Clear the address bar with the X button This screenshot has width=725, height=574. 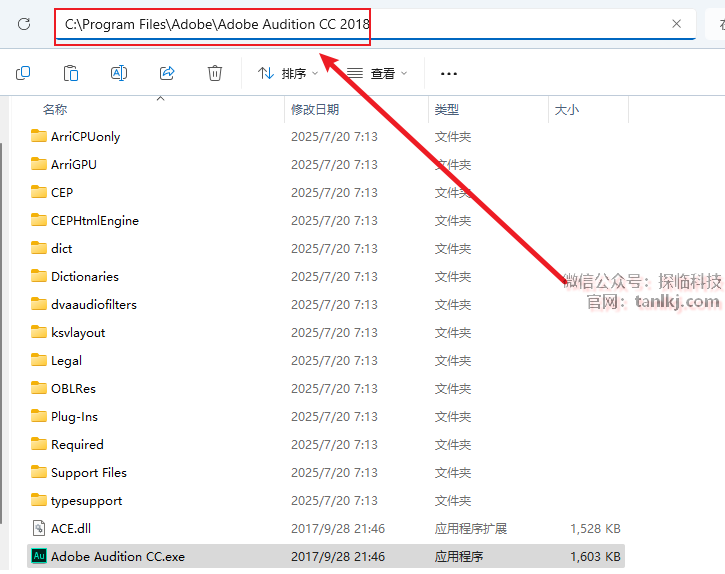[x=676, y=24]
